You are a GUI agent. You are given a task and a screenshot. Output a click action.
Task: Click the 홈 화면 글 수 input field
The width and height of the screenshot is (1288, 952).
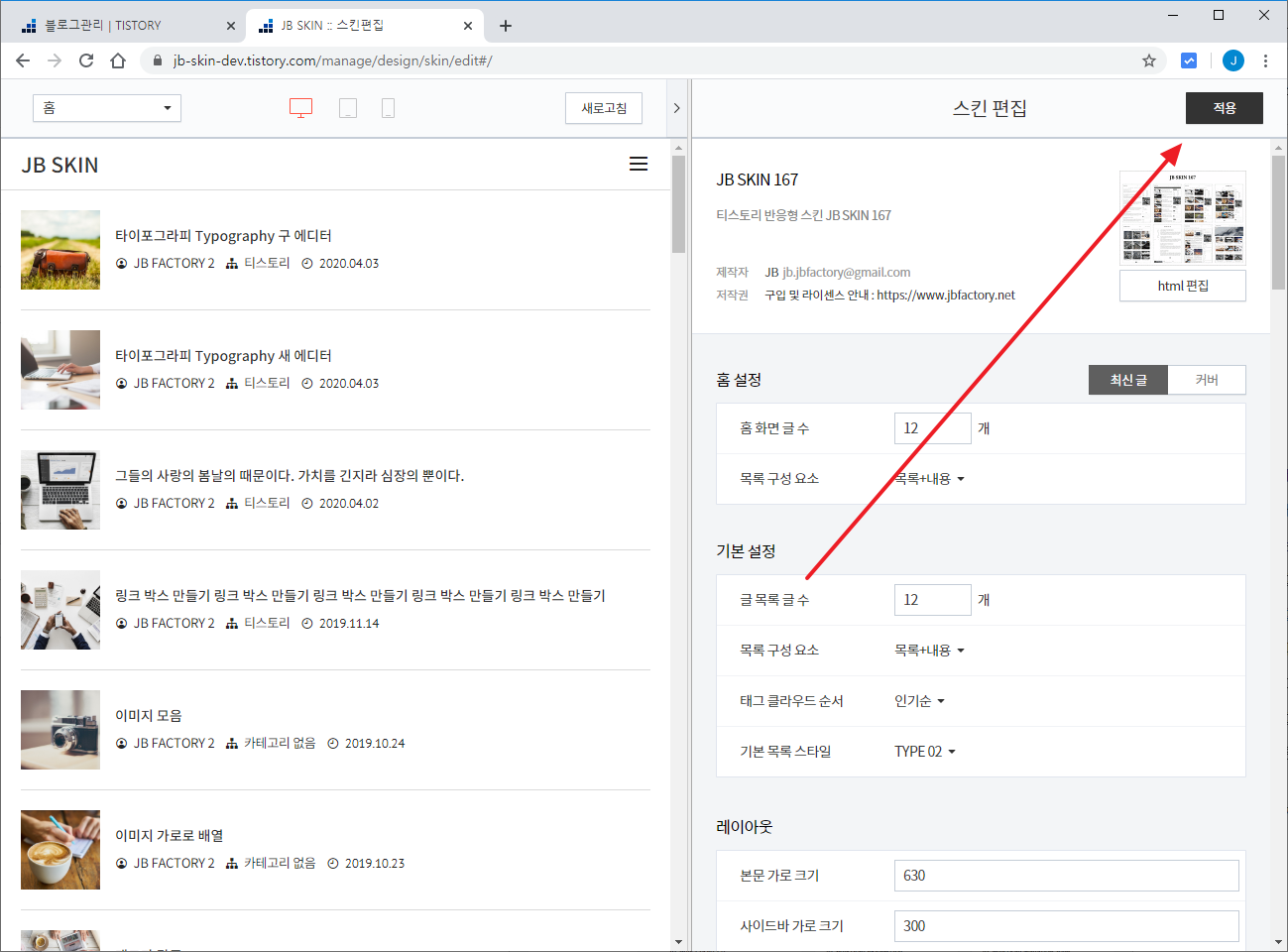point(933,428)
